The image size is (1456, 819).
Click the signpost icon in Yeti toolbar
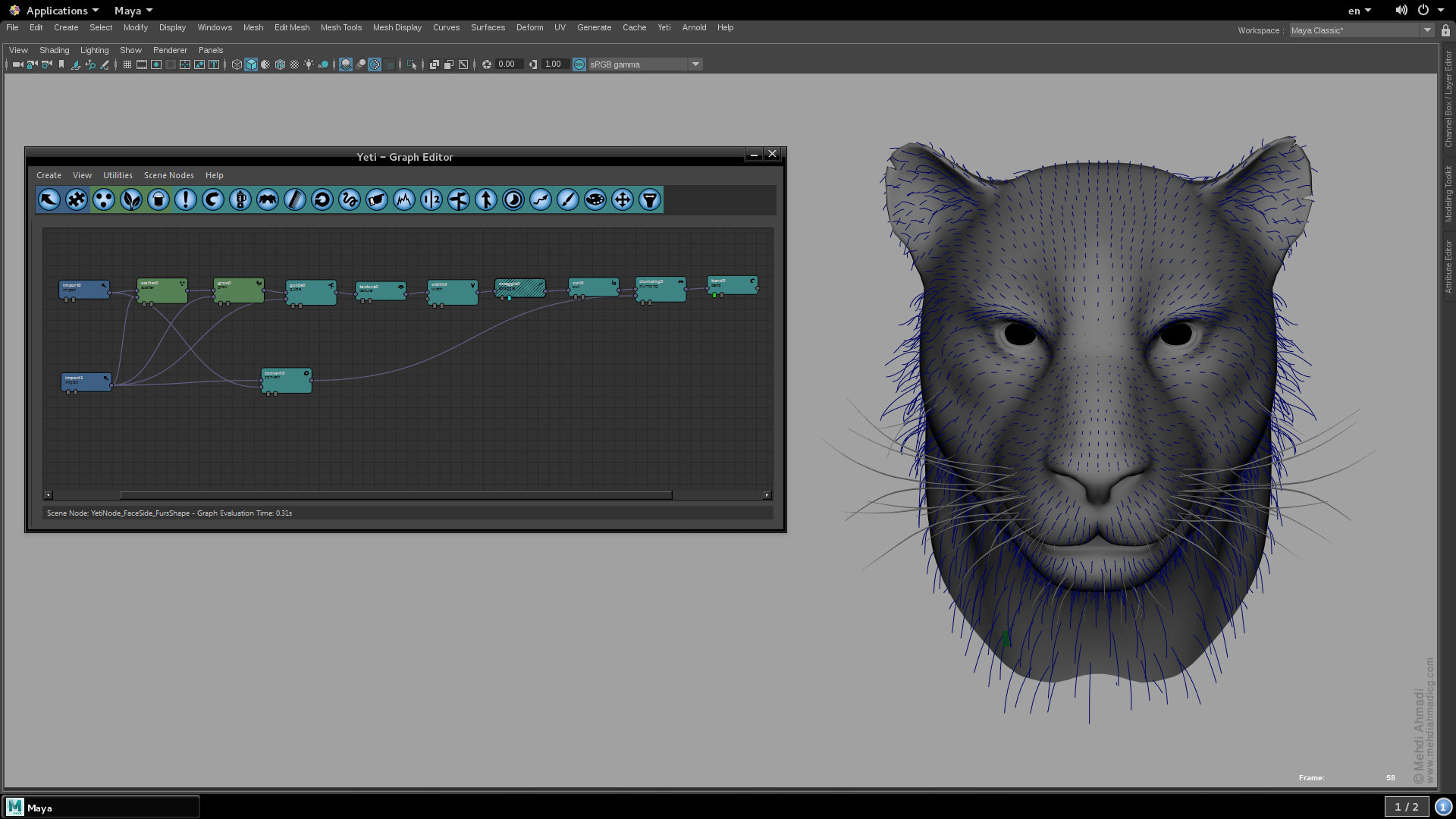pyautogui.click(x=459, y=199)
